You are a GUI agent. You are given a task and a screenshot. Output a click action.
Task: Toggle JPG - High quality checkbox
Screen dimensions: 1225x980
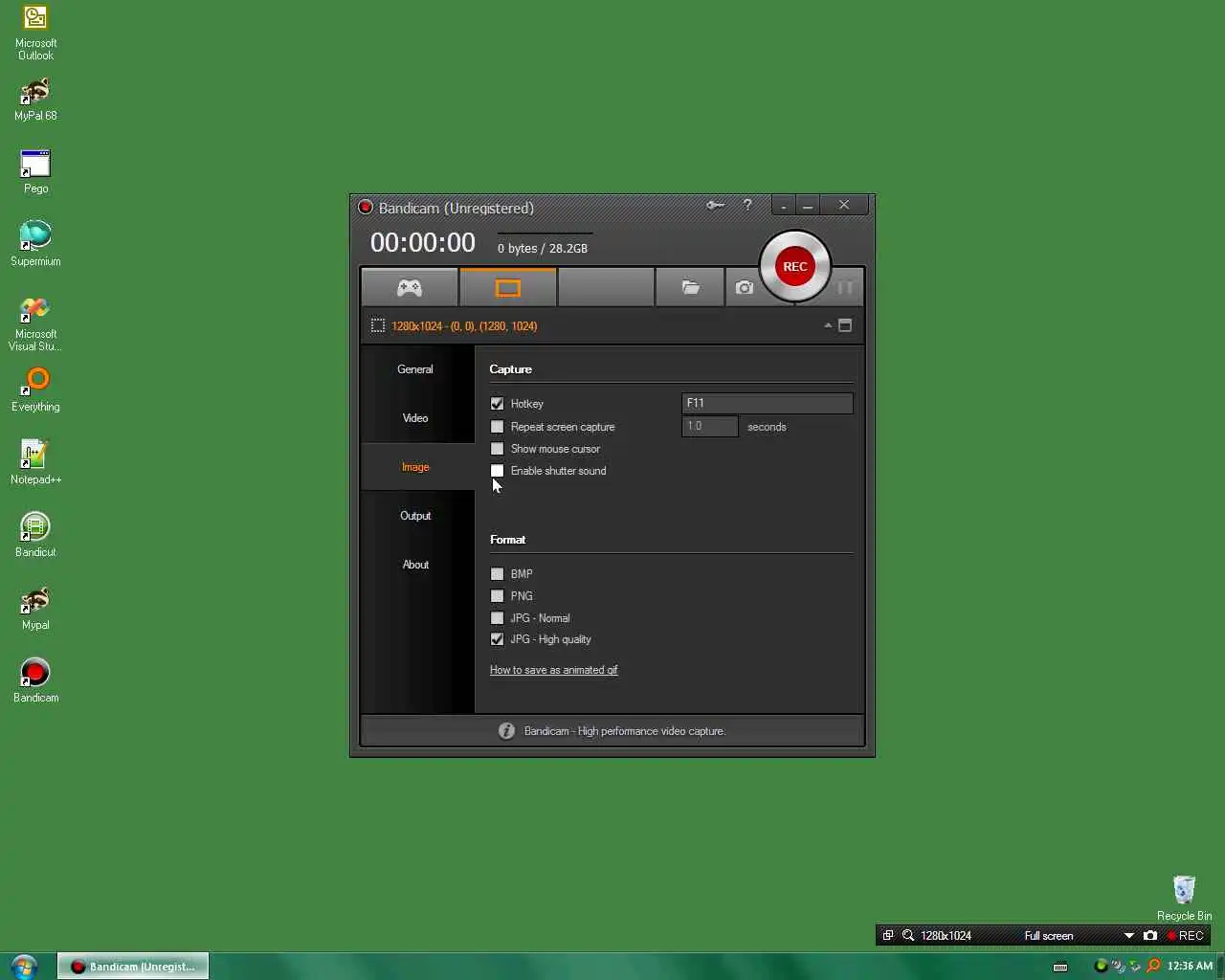497,639
